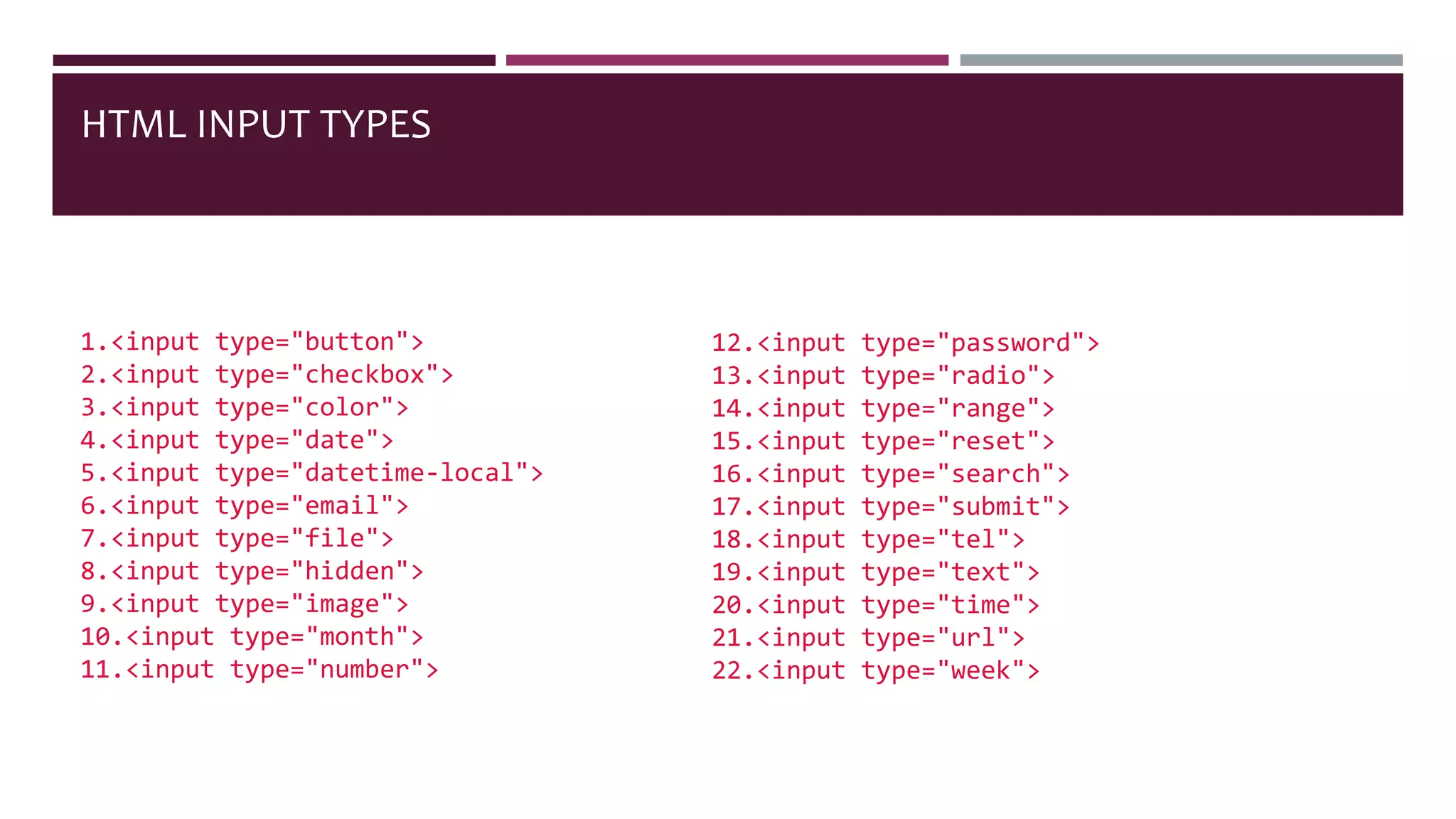This screenshot has width=1456, height=819.
Task: Click the input type="search" entry
Action: 891,474
